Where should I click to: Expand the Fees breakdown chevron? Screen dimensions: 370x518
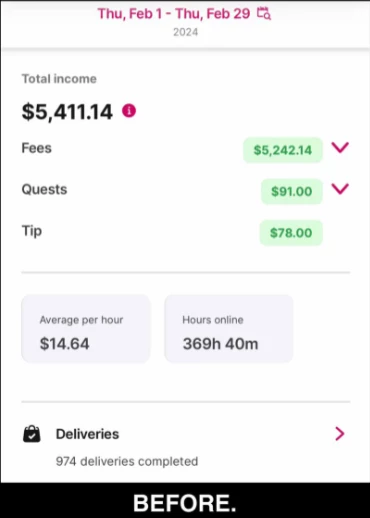pyautogui.click(x=340, y=147)
